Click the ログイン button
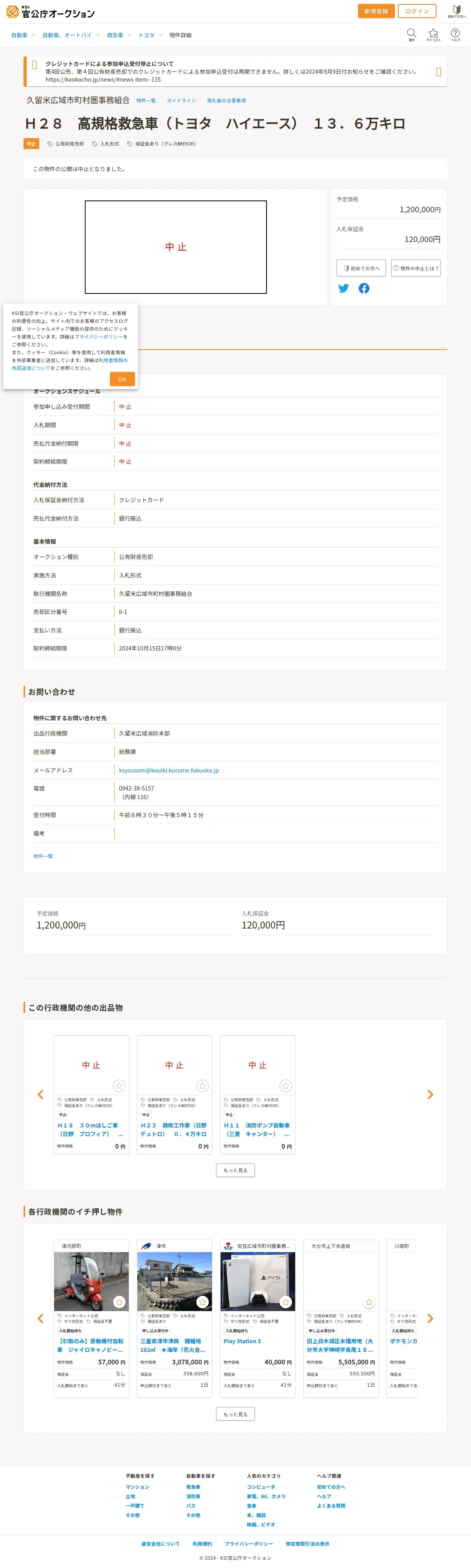 coord(417,11)
